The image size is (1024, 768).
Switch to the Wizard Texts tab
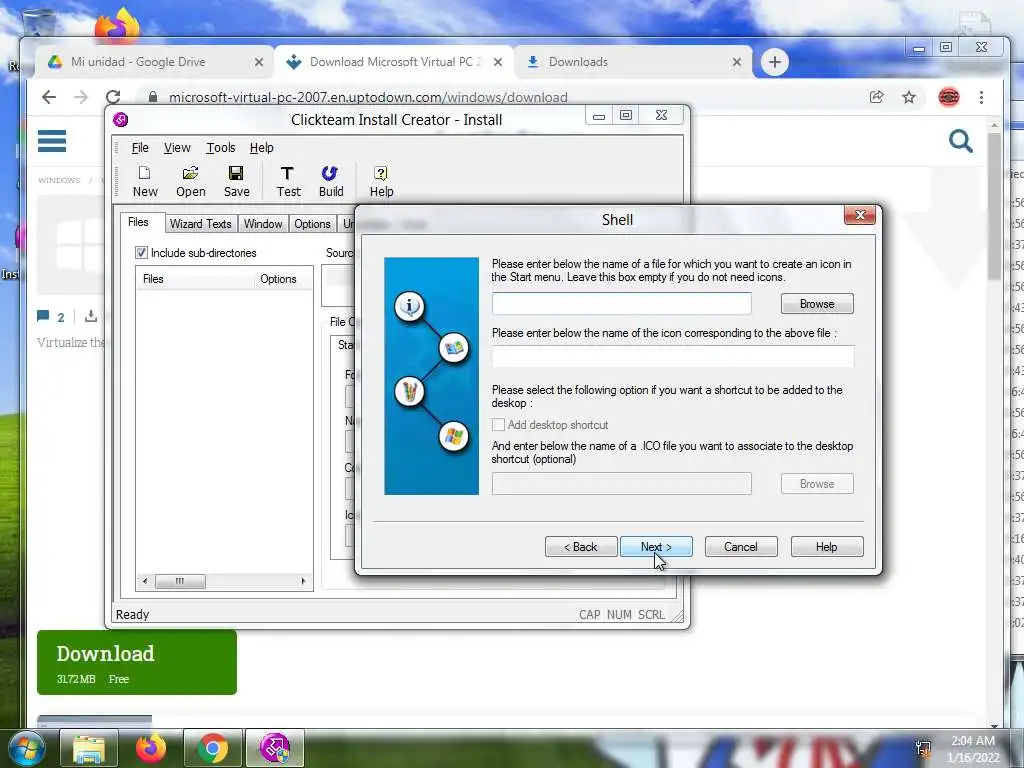pyautogui.click(x=200, y=223)
